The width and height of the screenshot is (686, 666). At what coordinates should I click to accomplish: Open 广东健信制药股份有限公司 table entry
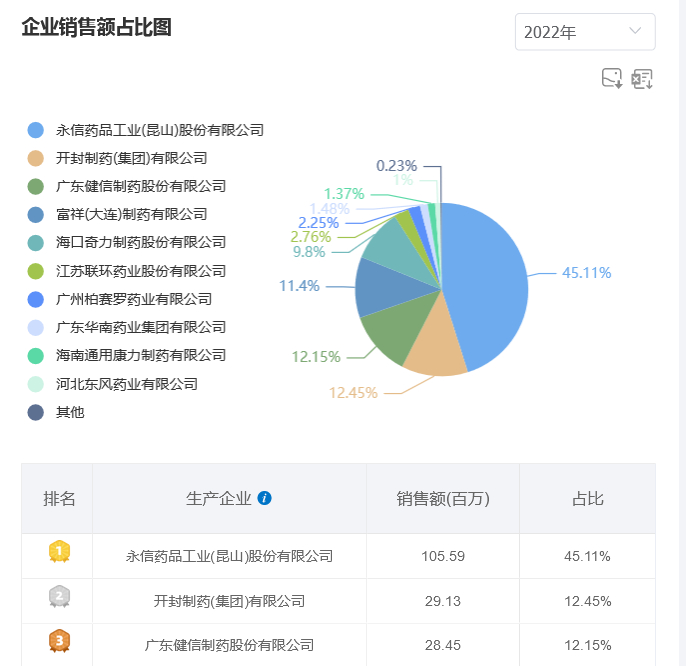click(x=229, y=645)
